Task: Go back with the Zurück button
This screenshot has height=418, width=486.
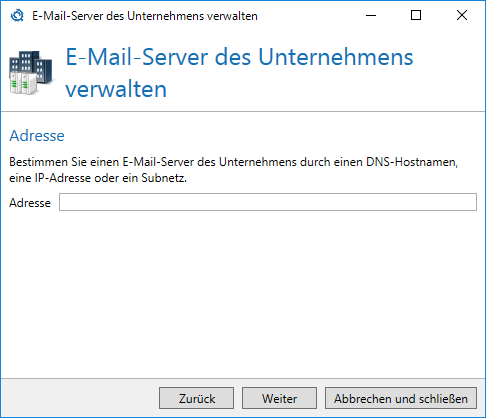Action: [196, 398]
